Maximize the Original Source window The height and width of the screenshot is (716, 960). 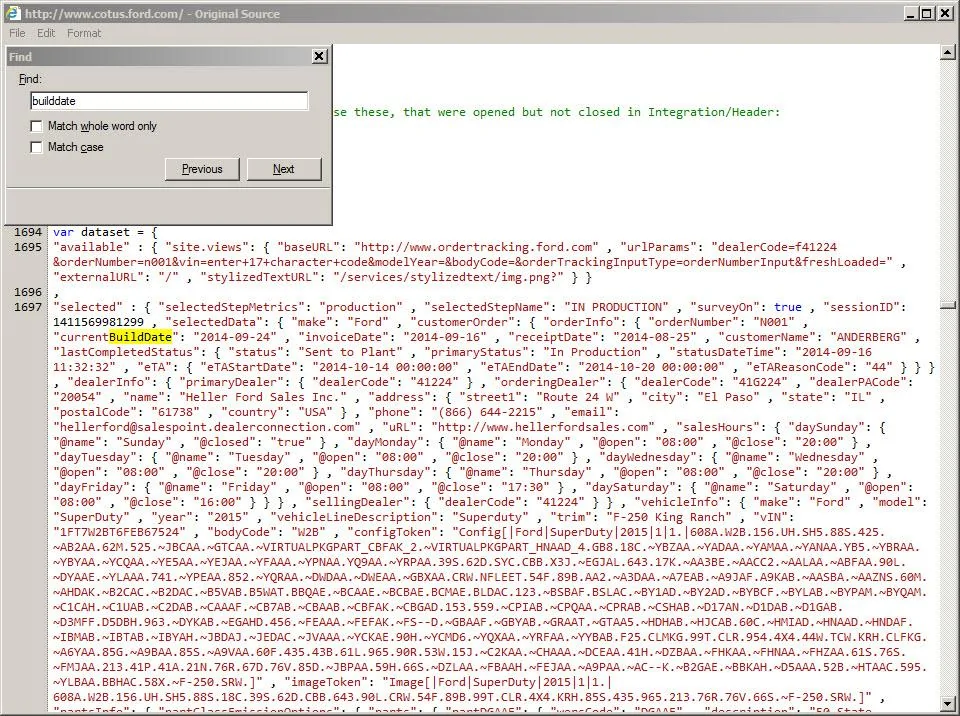927,13
